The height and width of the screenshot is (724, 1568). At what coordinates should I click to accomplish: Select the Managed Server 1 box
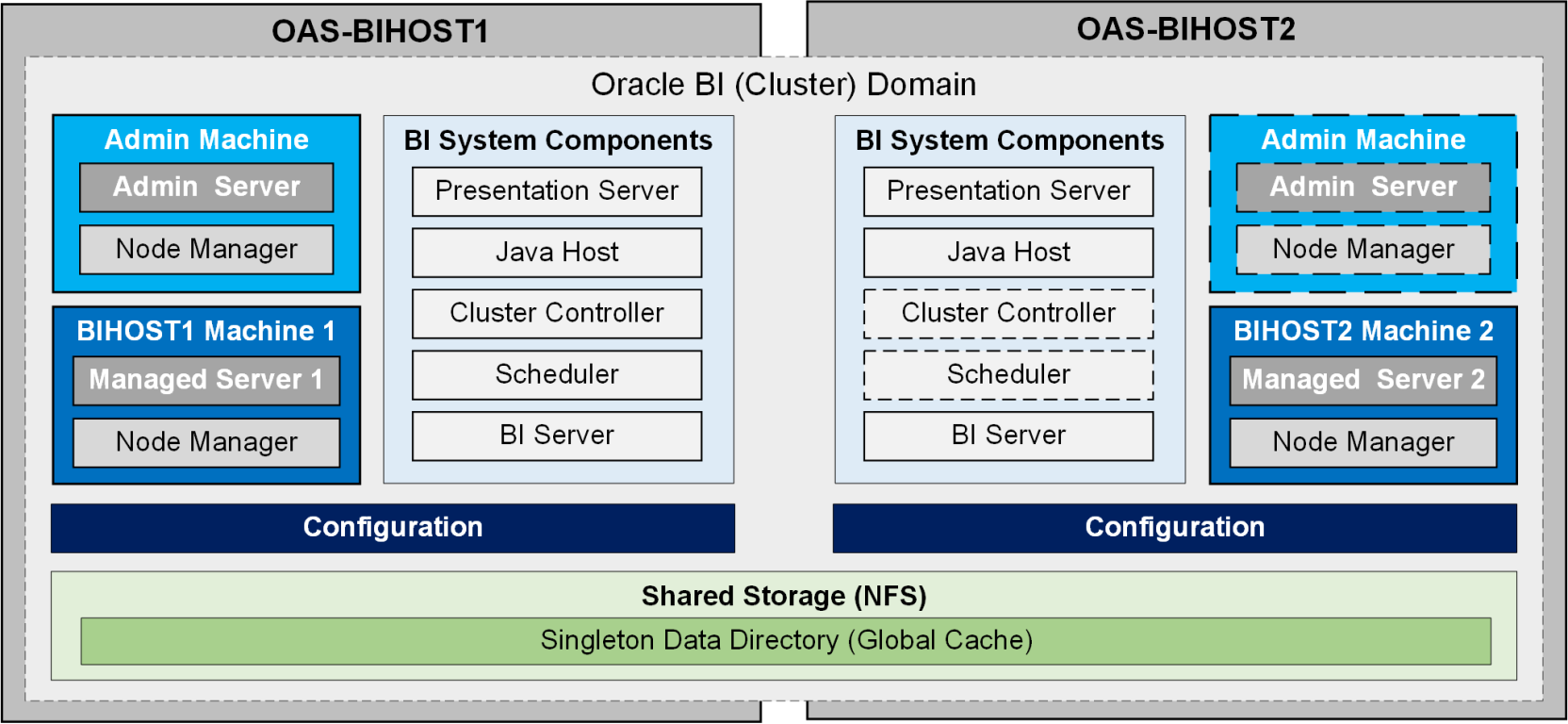click(206, 381)
